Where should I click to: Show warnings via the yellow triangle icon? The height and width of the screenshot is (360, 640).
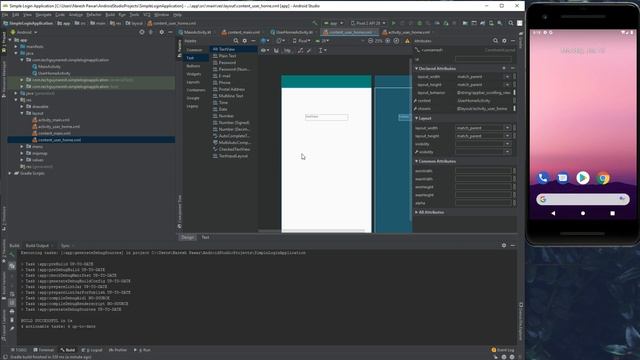point(407,41)
